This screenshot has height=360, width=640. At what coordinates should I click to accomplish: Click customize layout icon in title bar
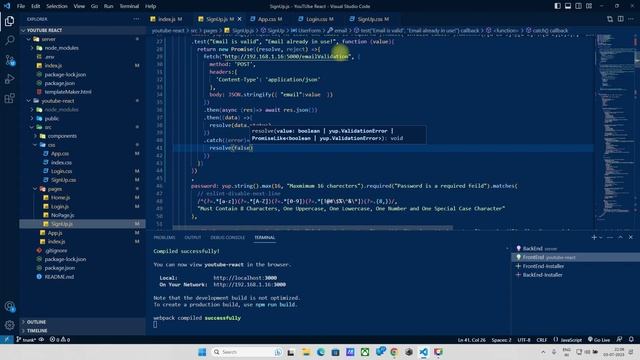point(589,6)
